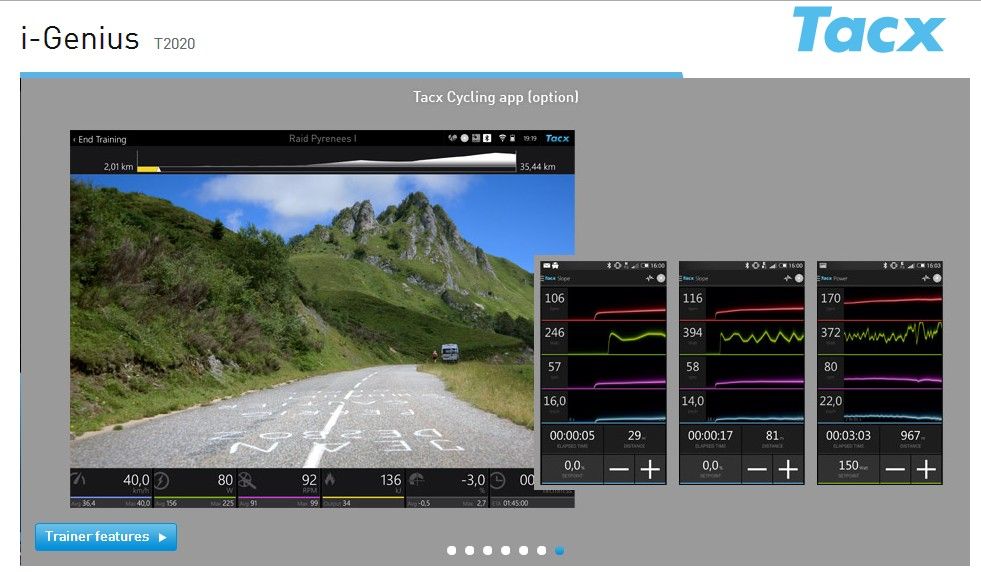Click the Tacx logo in the header
Screen dimensions: 981x572
point(868,31)
